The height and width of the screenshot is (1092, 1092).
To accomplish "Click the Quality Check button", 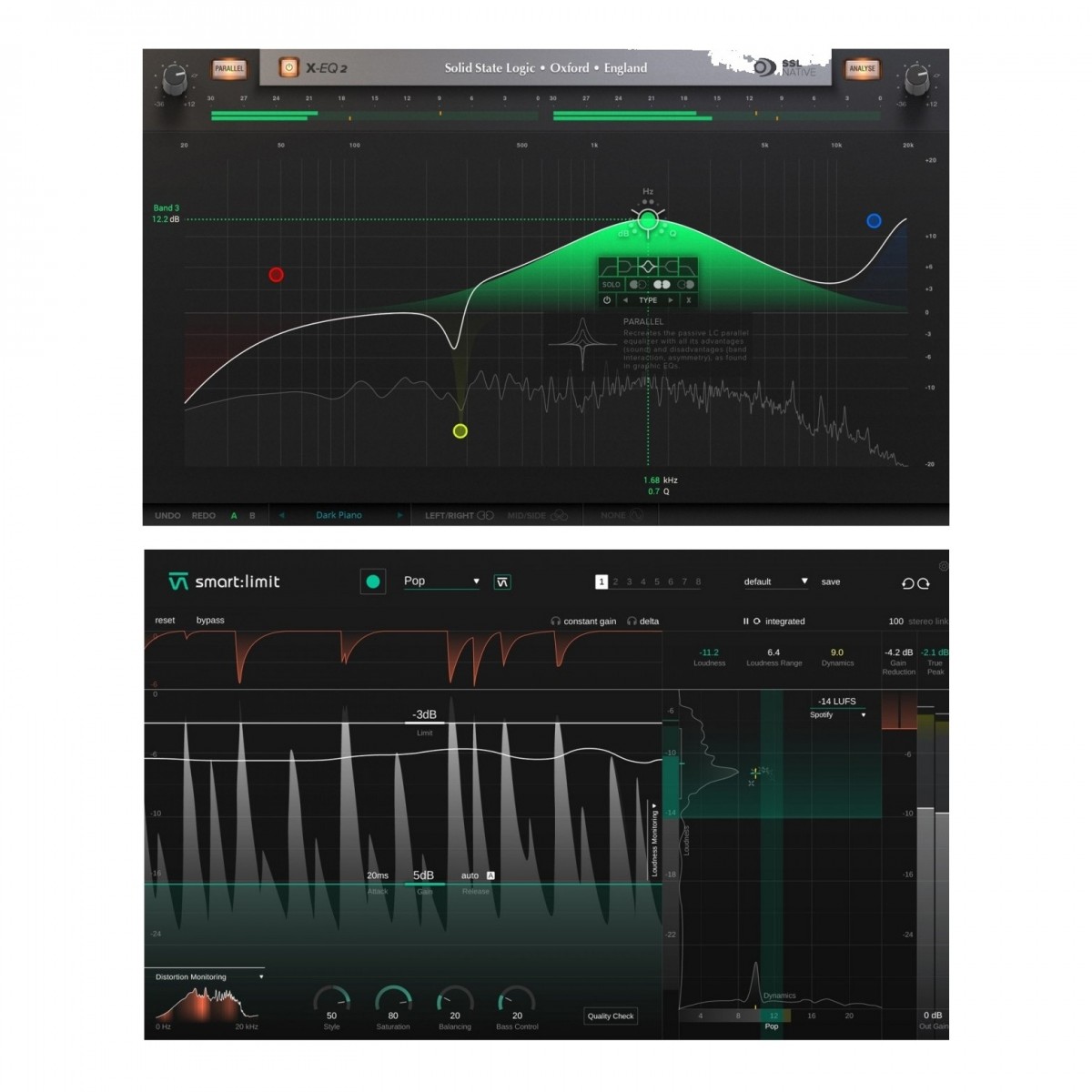I will (610, 1016).
